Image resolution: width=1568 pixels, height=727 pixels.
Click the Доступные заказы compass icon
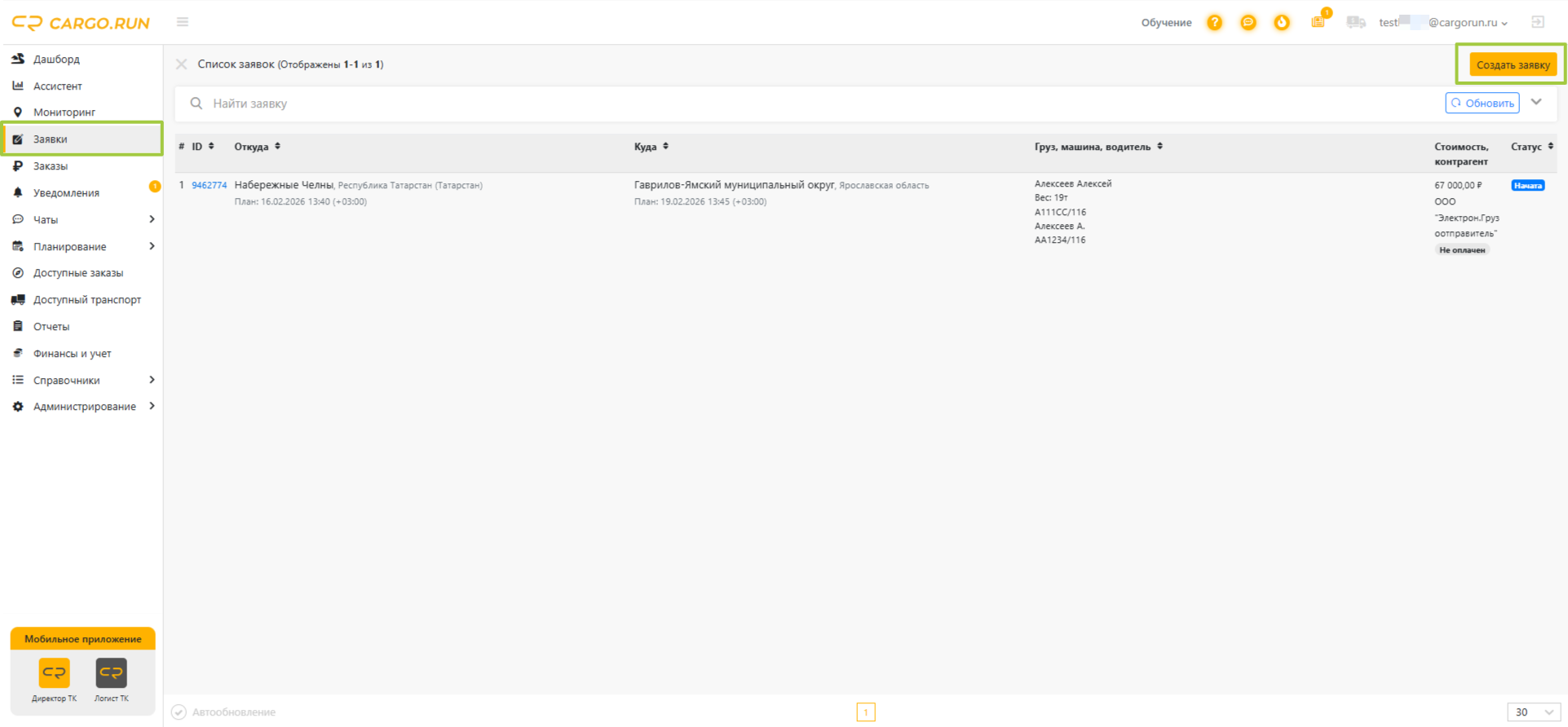click(x=18, y=273)
